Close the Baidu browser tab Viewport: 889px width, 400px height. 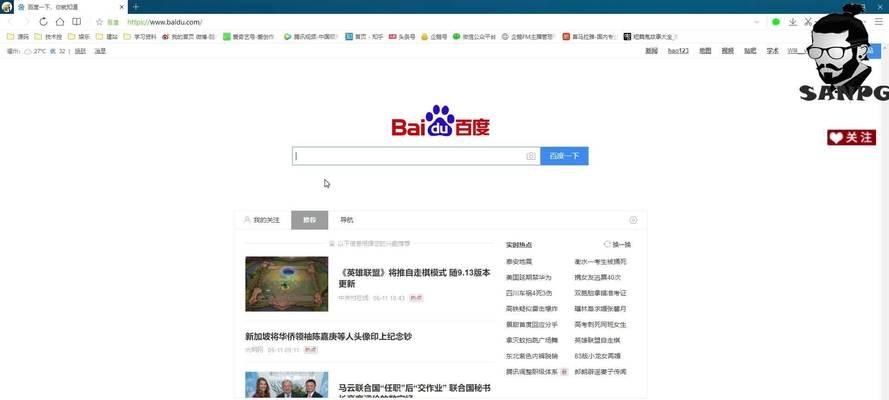coord(121,7)
